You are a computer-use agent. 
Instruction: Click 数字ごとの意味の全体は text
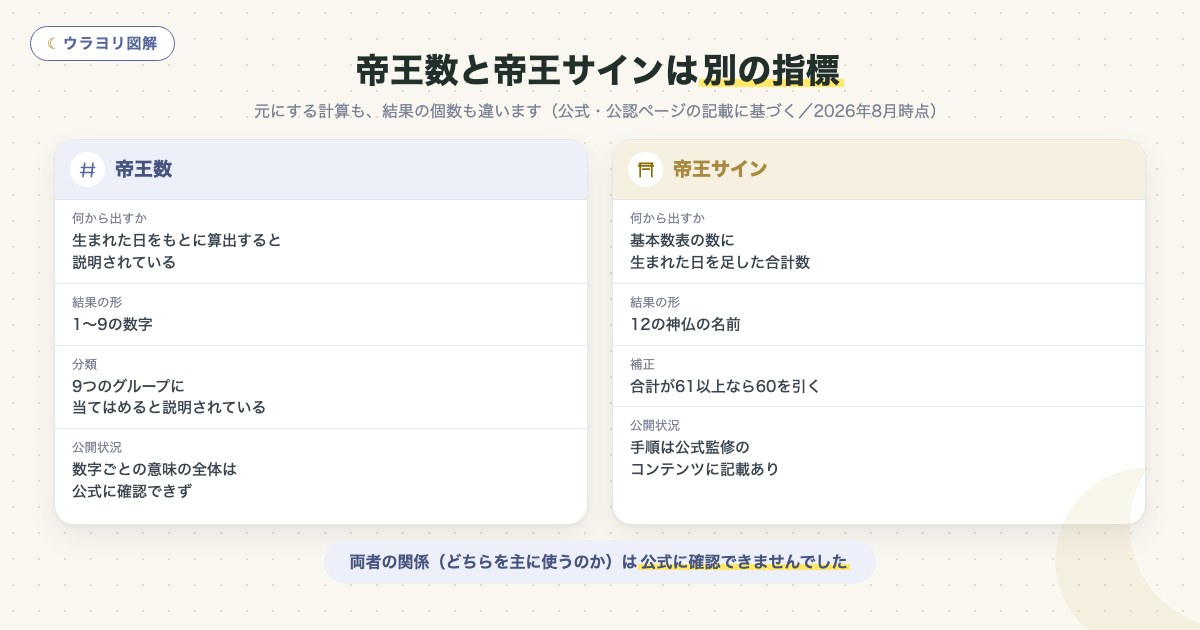click(x=154, y=468)
